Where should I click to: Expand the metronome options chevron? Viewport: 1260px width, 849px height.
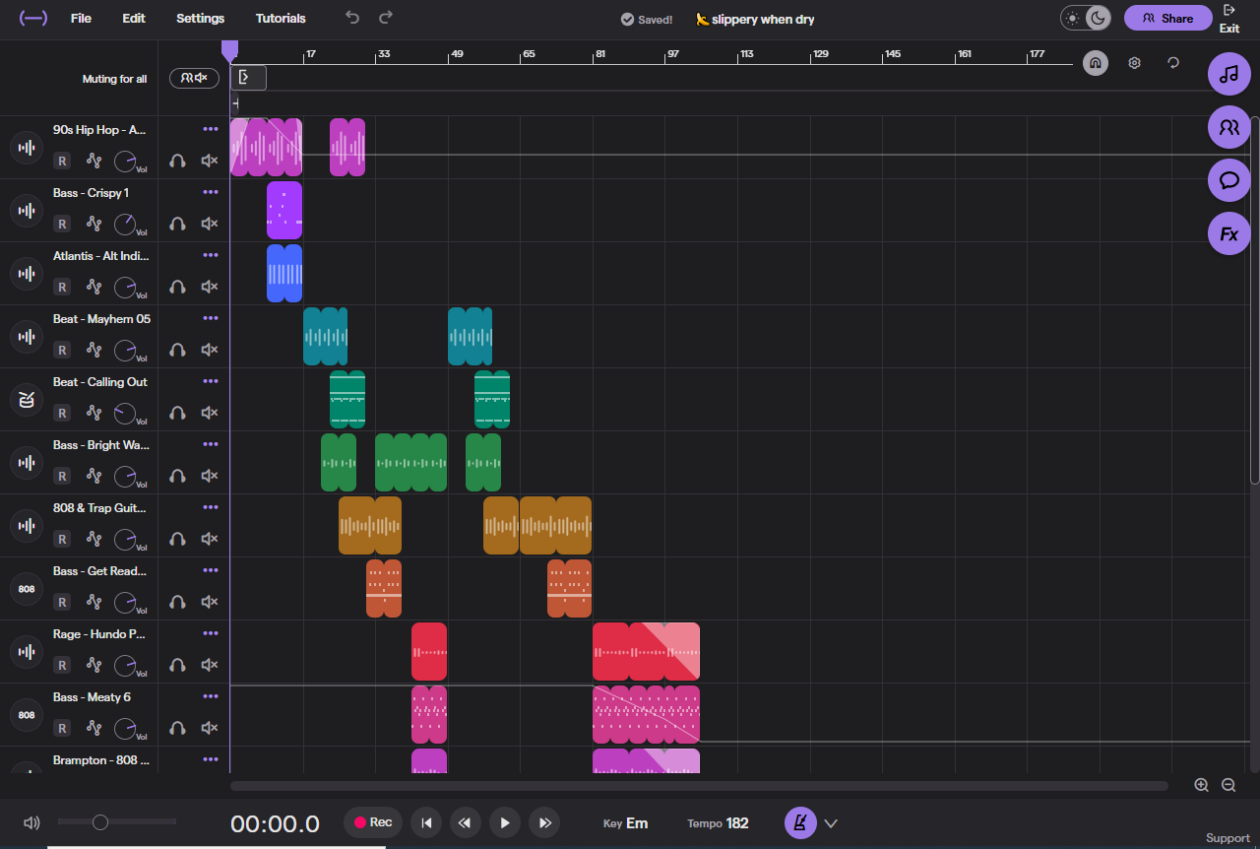point(830,823)
